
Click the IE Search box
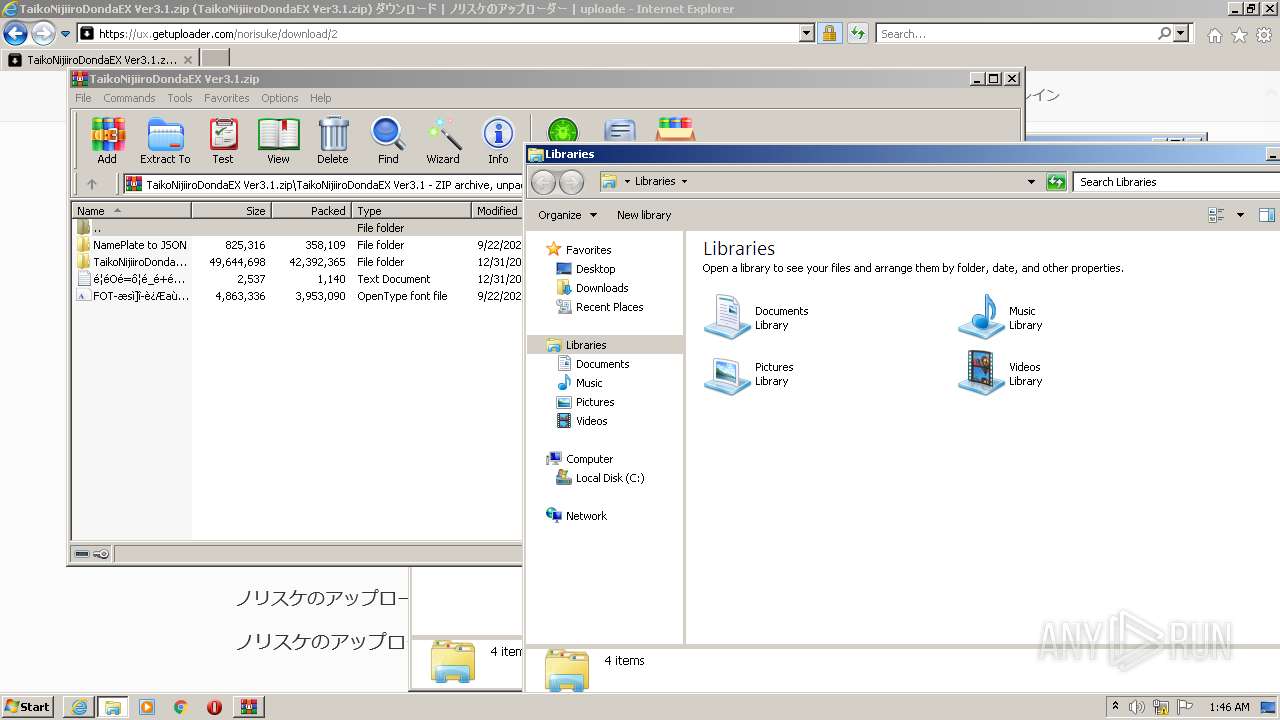click(1016, 33)
